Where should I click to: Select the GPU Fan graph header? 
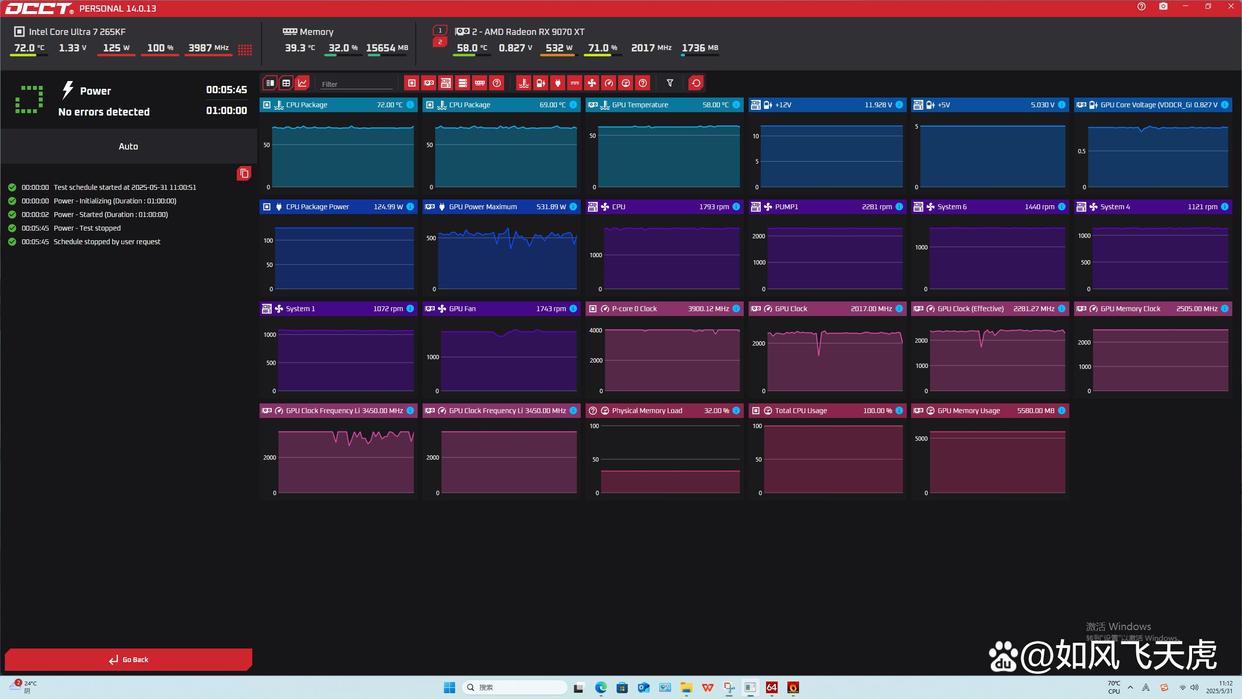point(501,309)
